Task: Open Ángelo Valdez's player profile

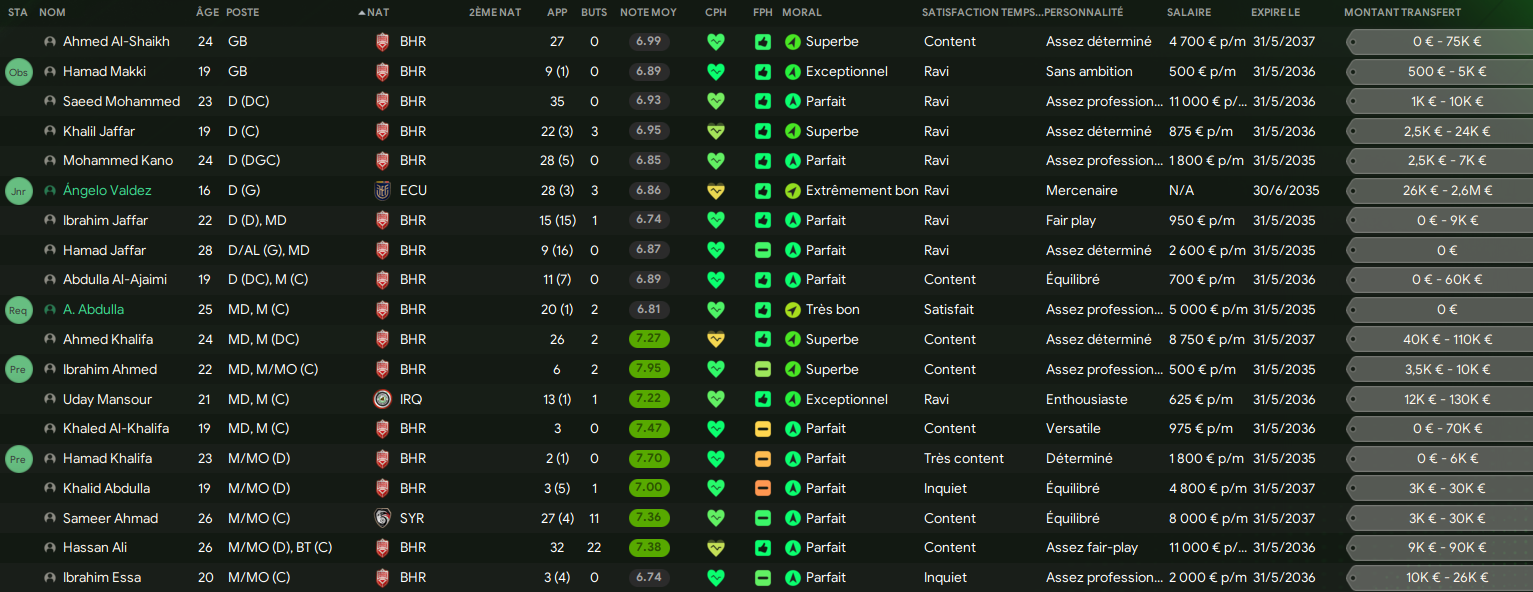Action: click(107, 191)
